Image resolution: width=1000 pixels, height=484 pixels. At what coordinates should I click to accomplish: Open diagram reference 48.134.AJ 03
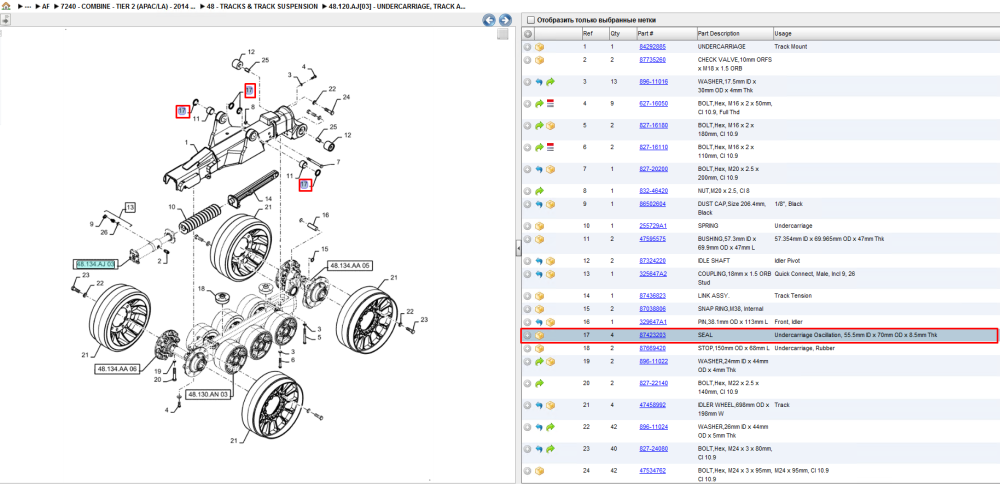tap(96, 264)
